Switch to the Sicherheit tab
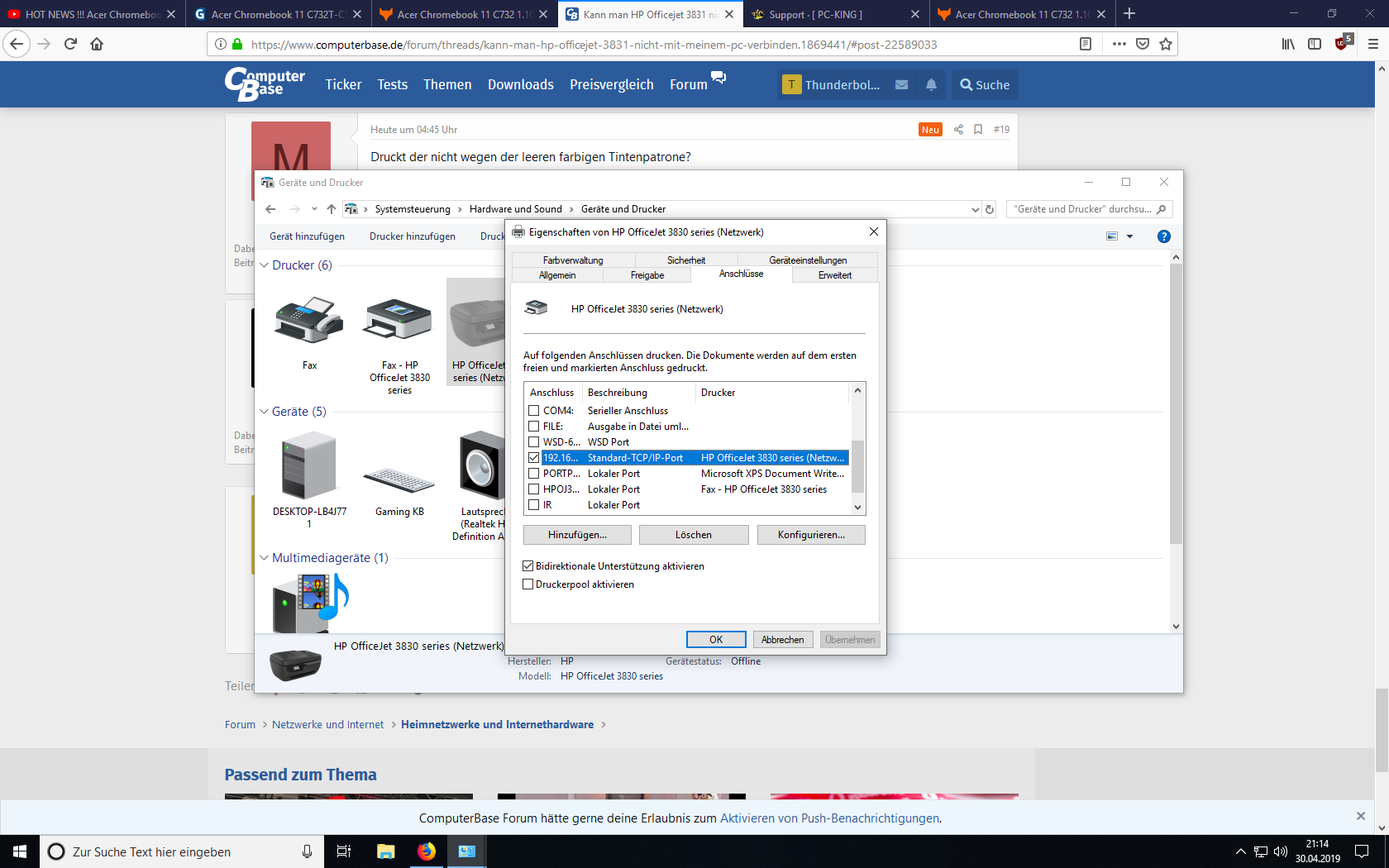This screenshot has width=1389, height=868. click(x=686, y=260)
